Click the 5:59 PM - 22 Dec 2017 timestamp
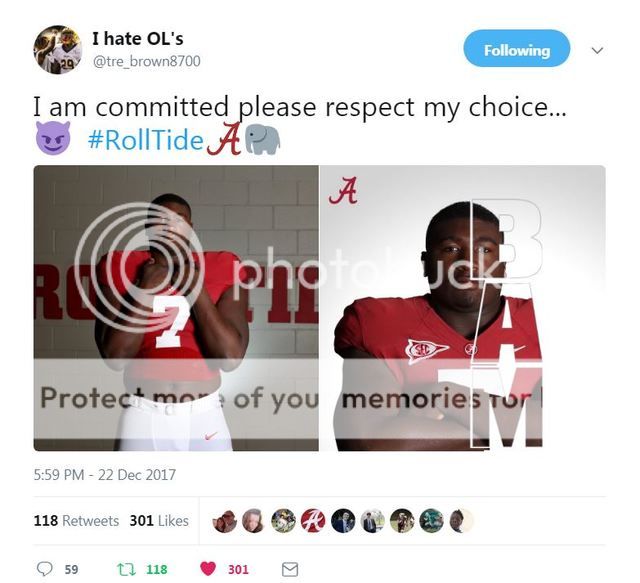 104,475
